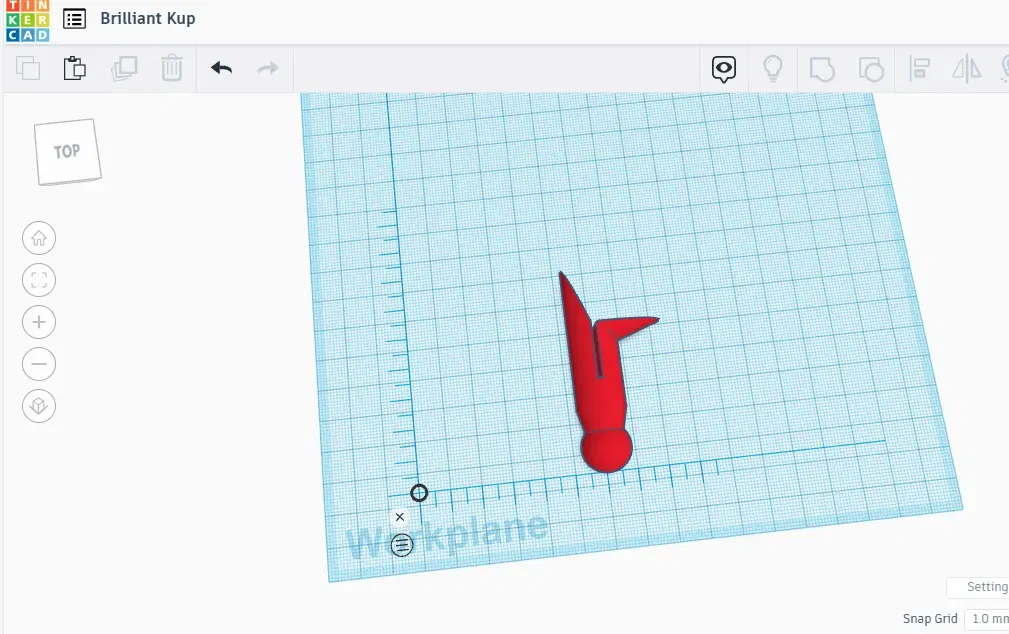
Task: Click the Copy toolbar icon
Action: click(28, 68)
